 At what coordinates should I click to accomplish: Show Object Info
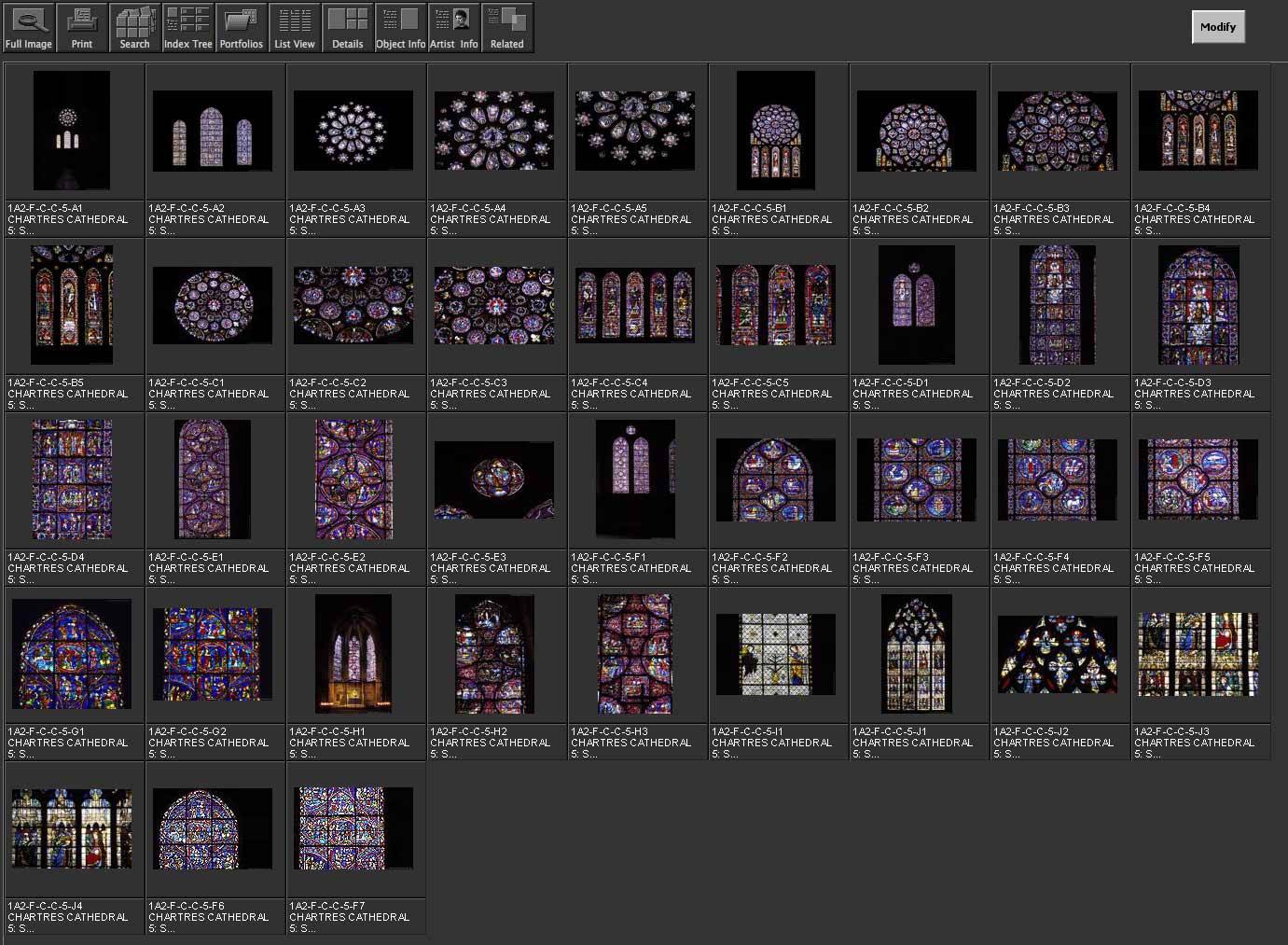pyautogui.click(x=401, y=28)
